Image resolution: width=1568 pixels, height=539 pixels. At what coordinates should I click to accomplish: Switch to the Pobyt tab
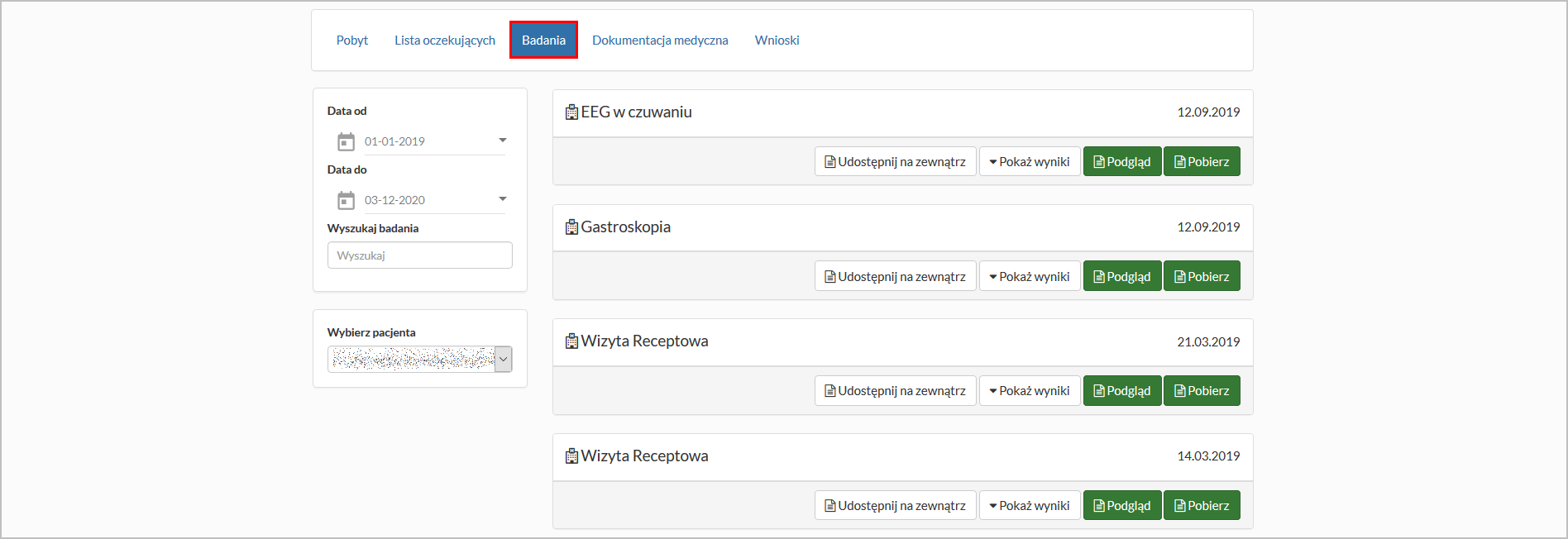coord(352,41)
